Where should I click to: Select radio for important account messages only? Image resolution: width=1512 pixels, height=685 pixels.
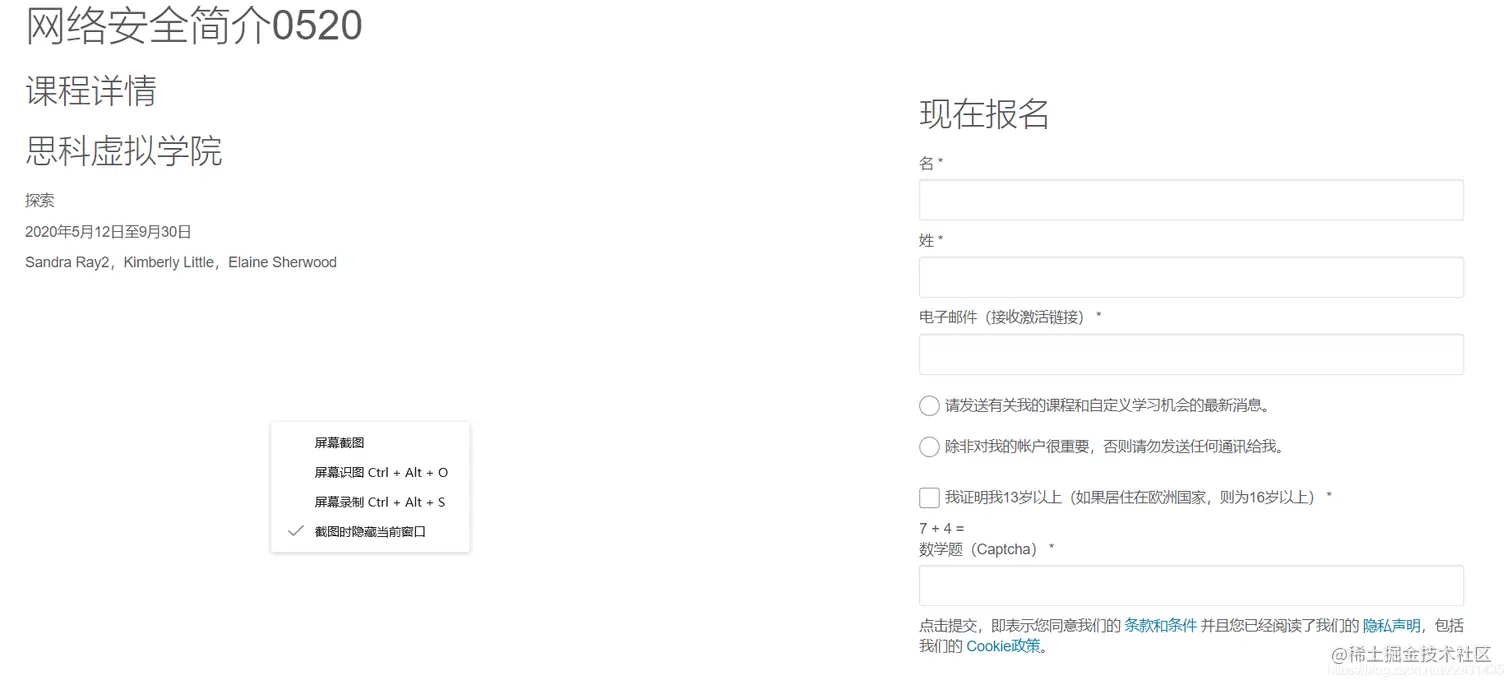(x=928, y=446)
